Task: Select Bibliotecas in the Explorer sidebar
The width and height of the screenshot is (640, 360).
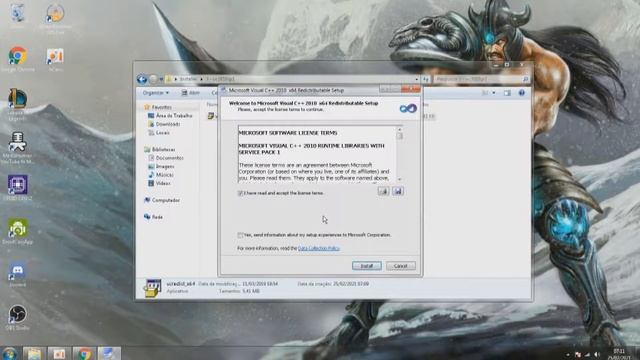Action: [160, 149]
